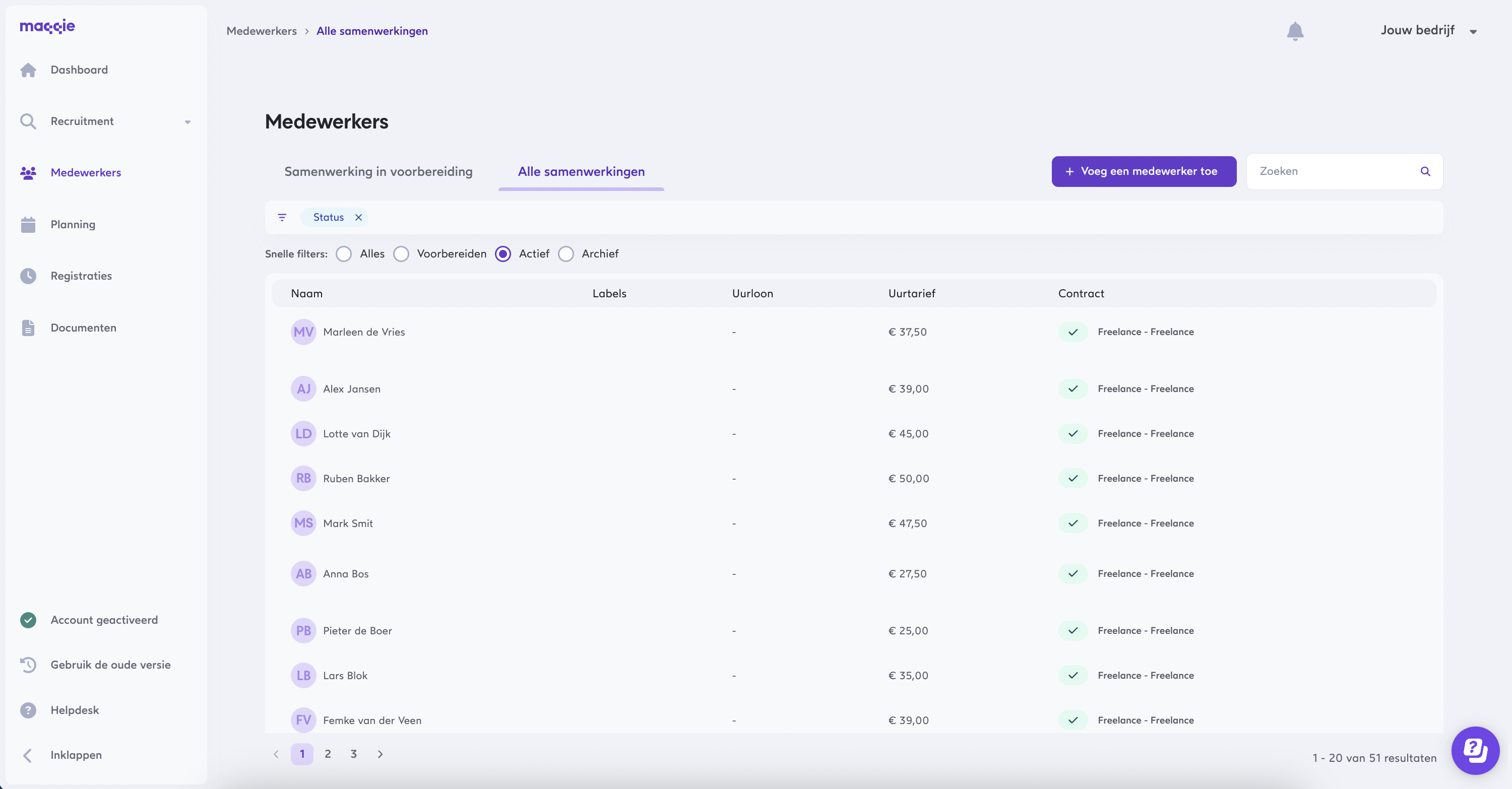Select the Voorbereiden quick filter

click(x=401, y=254)
